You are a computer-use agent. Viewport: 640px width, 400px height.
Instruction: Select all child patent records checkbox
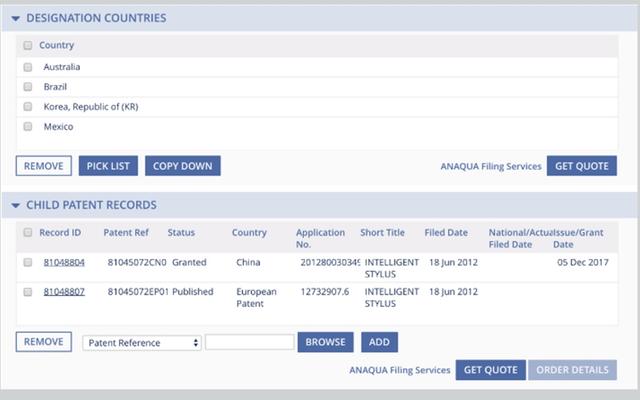tap(28, 233)
